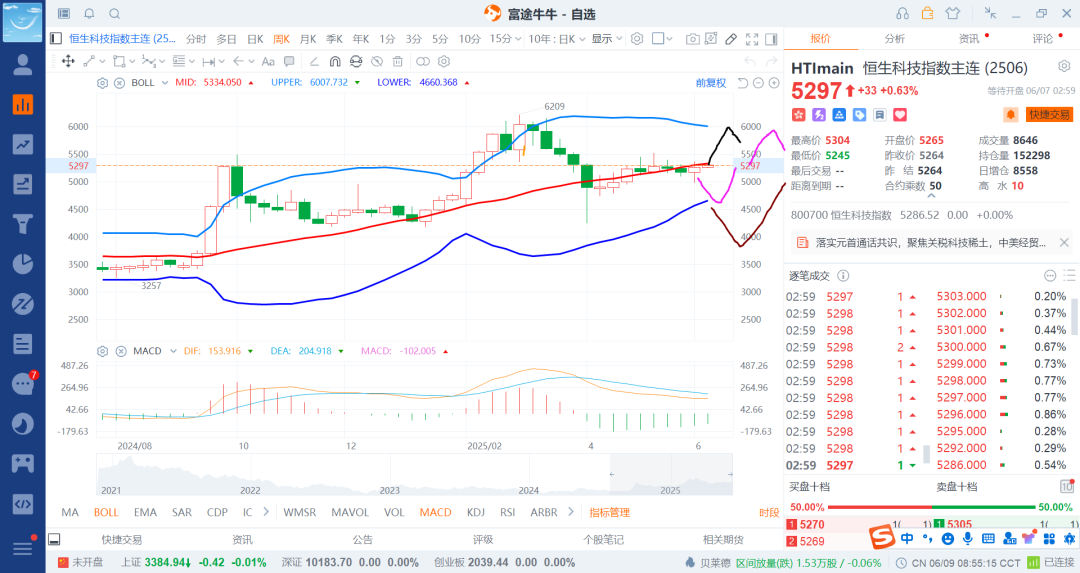1080x573 pixels.
Task: Enable the magnet snap tool
Action: pos(335,61)
